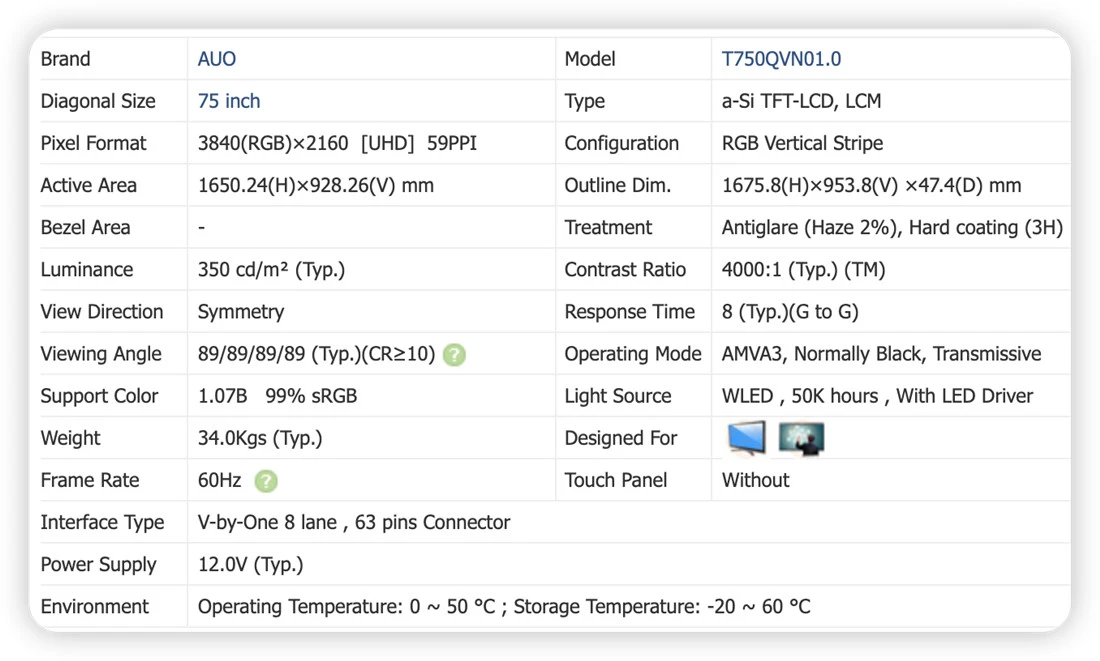1100x661 pixels.
Task: Click the outline dimension 1675.8(H)×953.8(V) value
Action: 871,185
